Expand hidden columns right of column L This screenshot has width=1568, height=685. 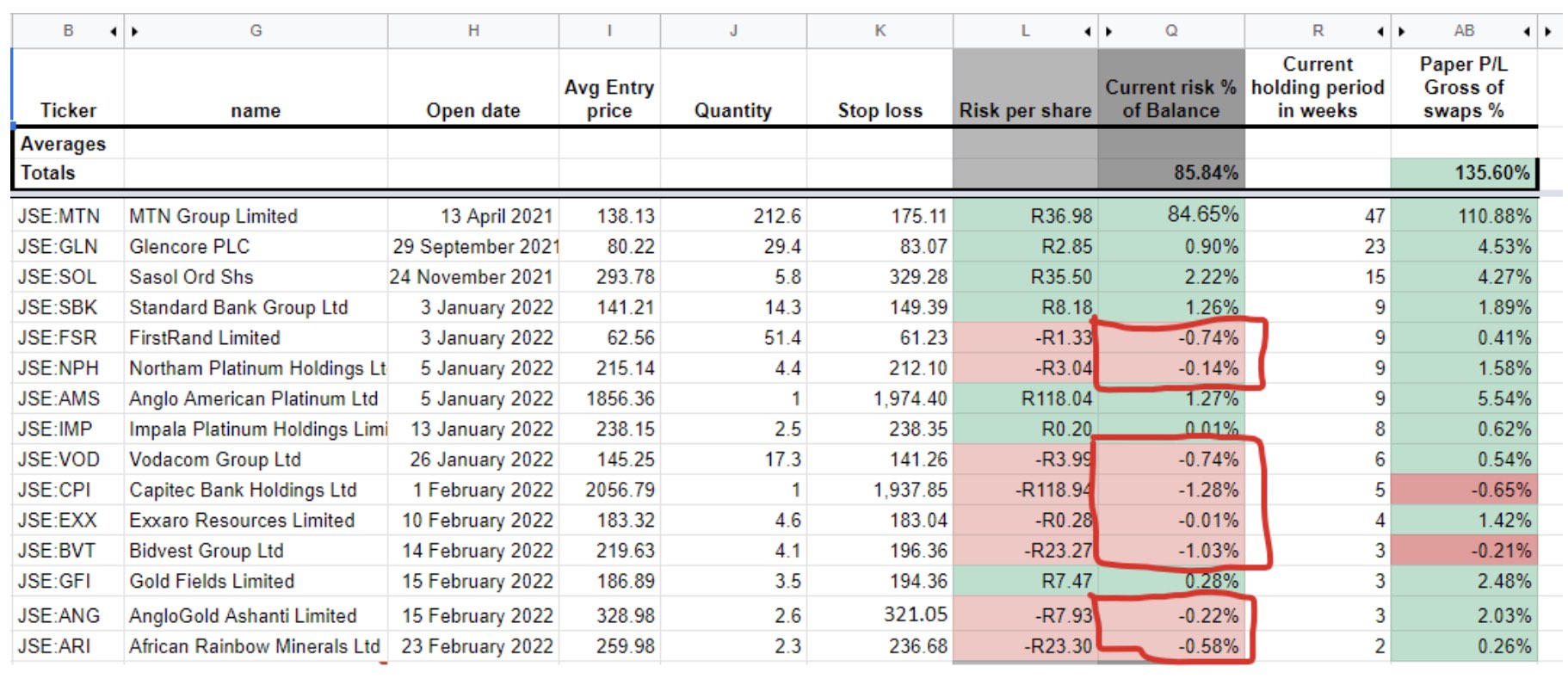click(1087, 32)
